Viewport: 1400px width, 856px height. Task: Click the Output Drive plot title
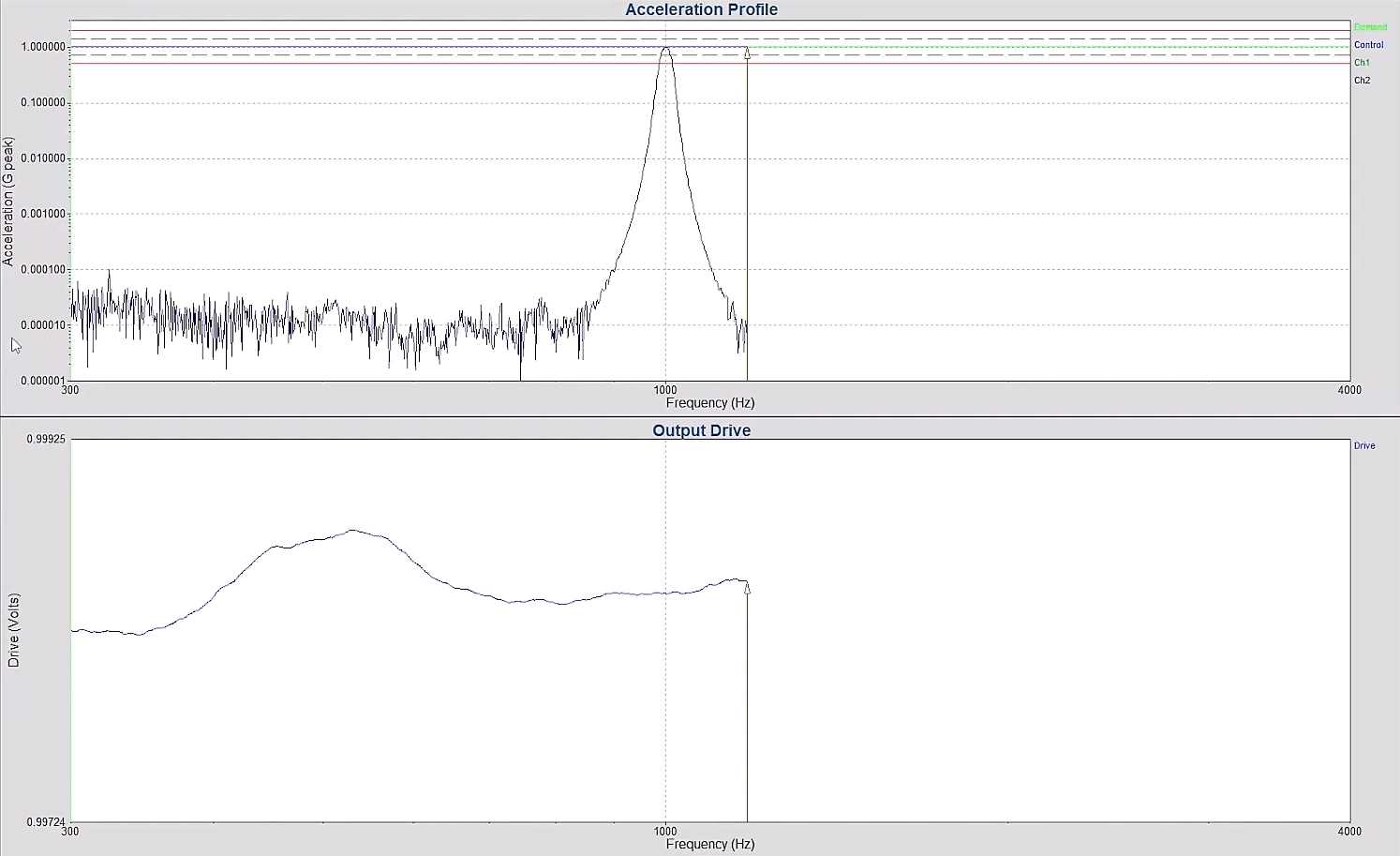(701, 430)
